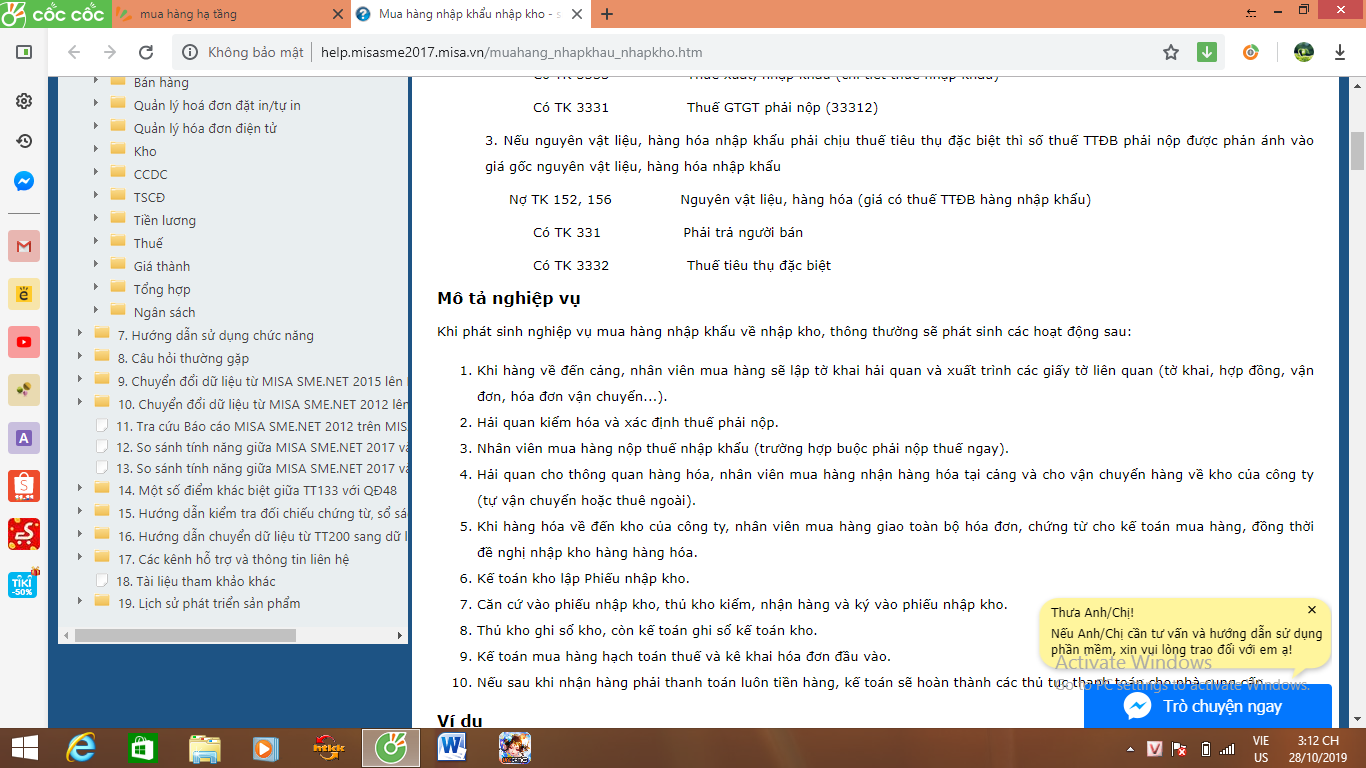1366x768 pixels.
Task: Open '18. Tài liệu tham khảo khác' page
Action: [196, 581]
